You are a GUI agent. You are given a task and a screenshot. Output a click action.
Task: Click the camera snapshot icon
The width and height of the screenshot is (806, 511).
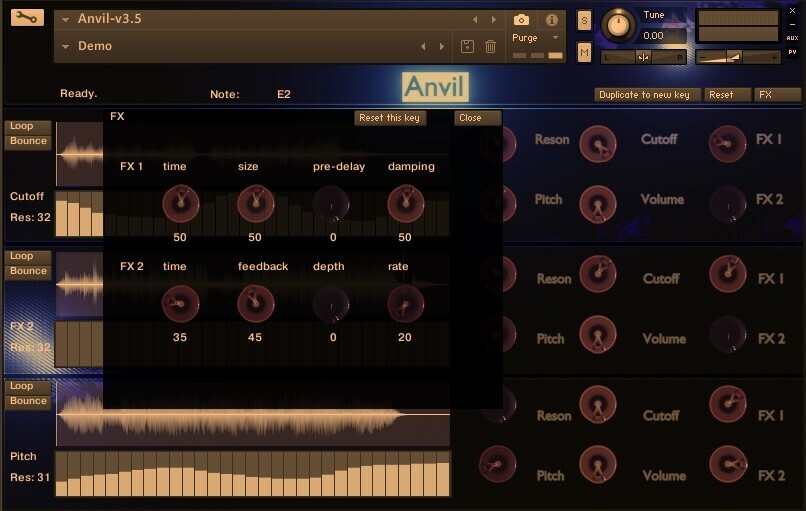521,20
